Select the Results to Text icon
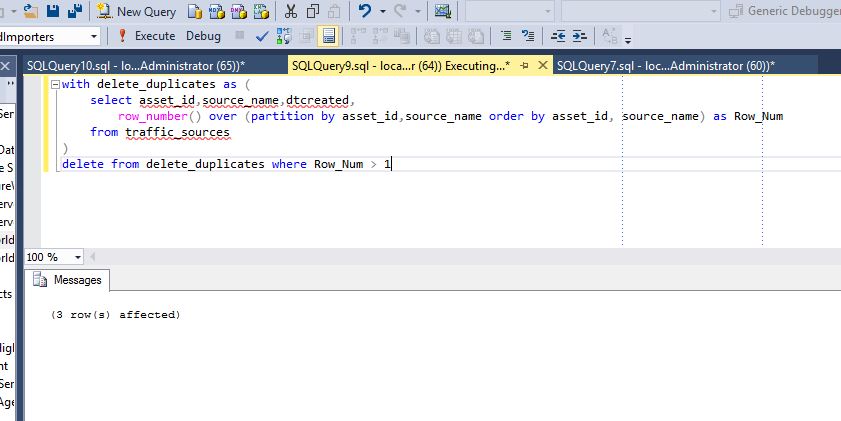This screenshot has width=841, height=421. coord(432,36)
